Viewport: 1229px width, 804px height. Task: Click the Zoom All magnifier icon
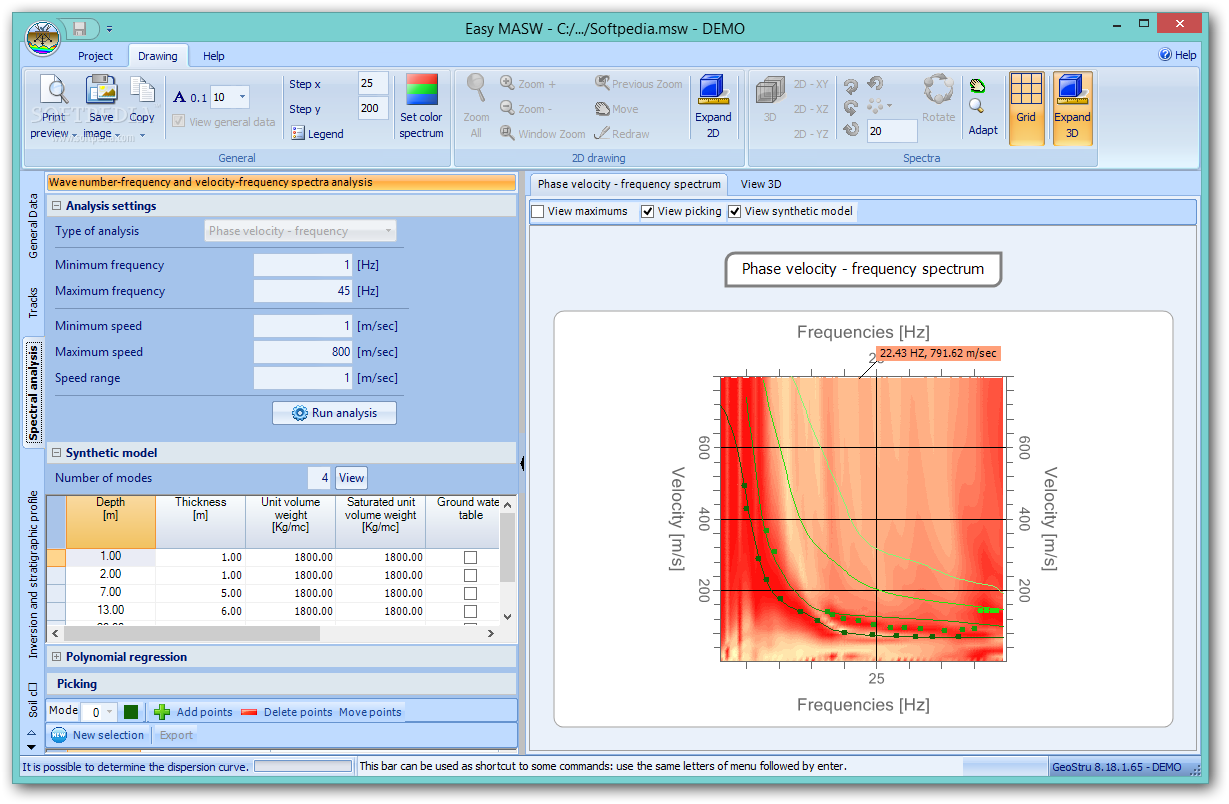point(476,88)
